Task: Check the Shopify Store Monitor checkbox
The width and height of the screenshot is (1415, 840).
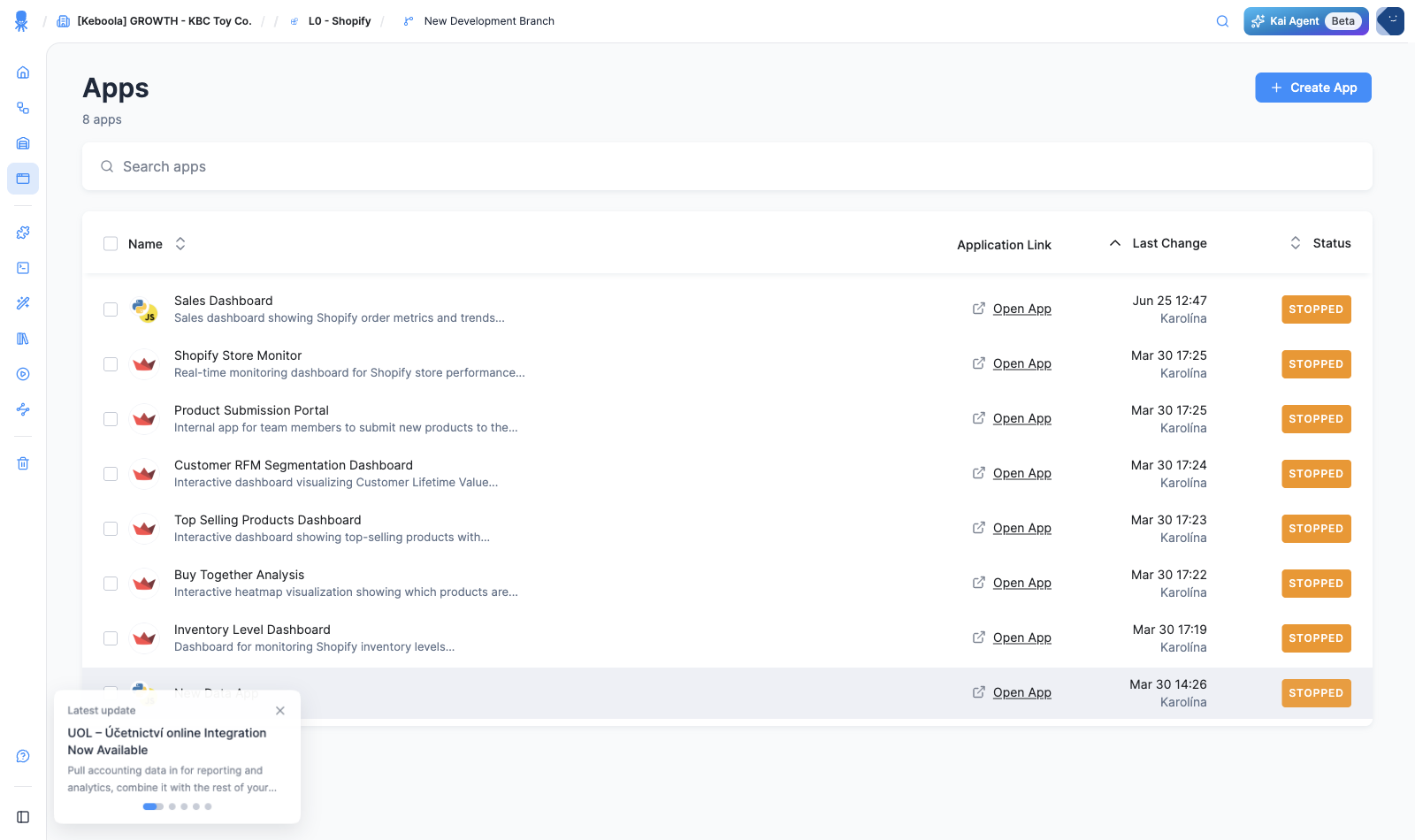Action: tap(111, 364)
